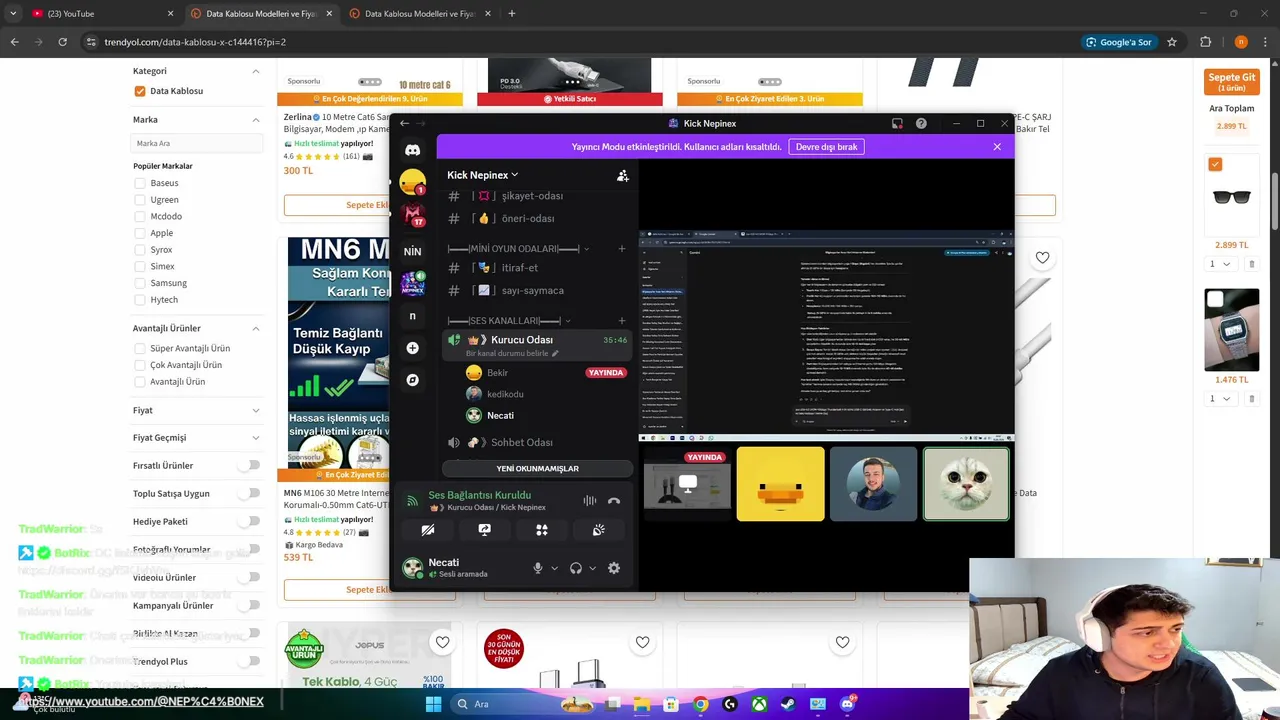Open Xbox app from the taskbar
Screen dimensions: 1280x720
tap(759, 704)
